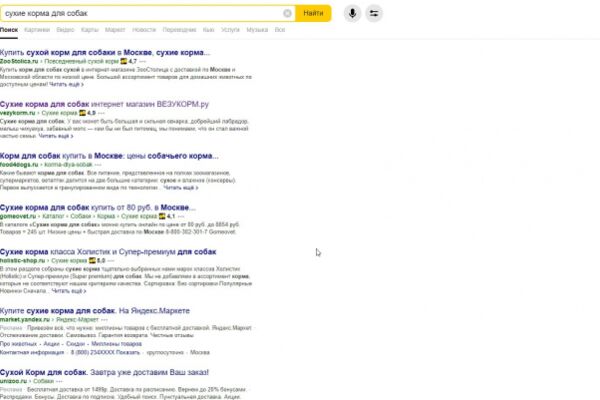Open result 'Сухие корма класса Холистик и Супер-премиум'
Viewport: 600px width, 400px height.
108,252
